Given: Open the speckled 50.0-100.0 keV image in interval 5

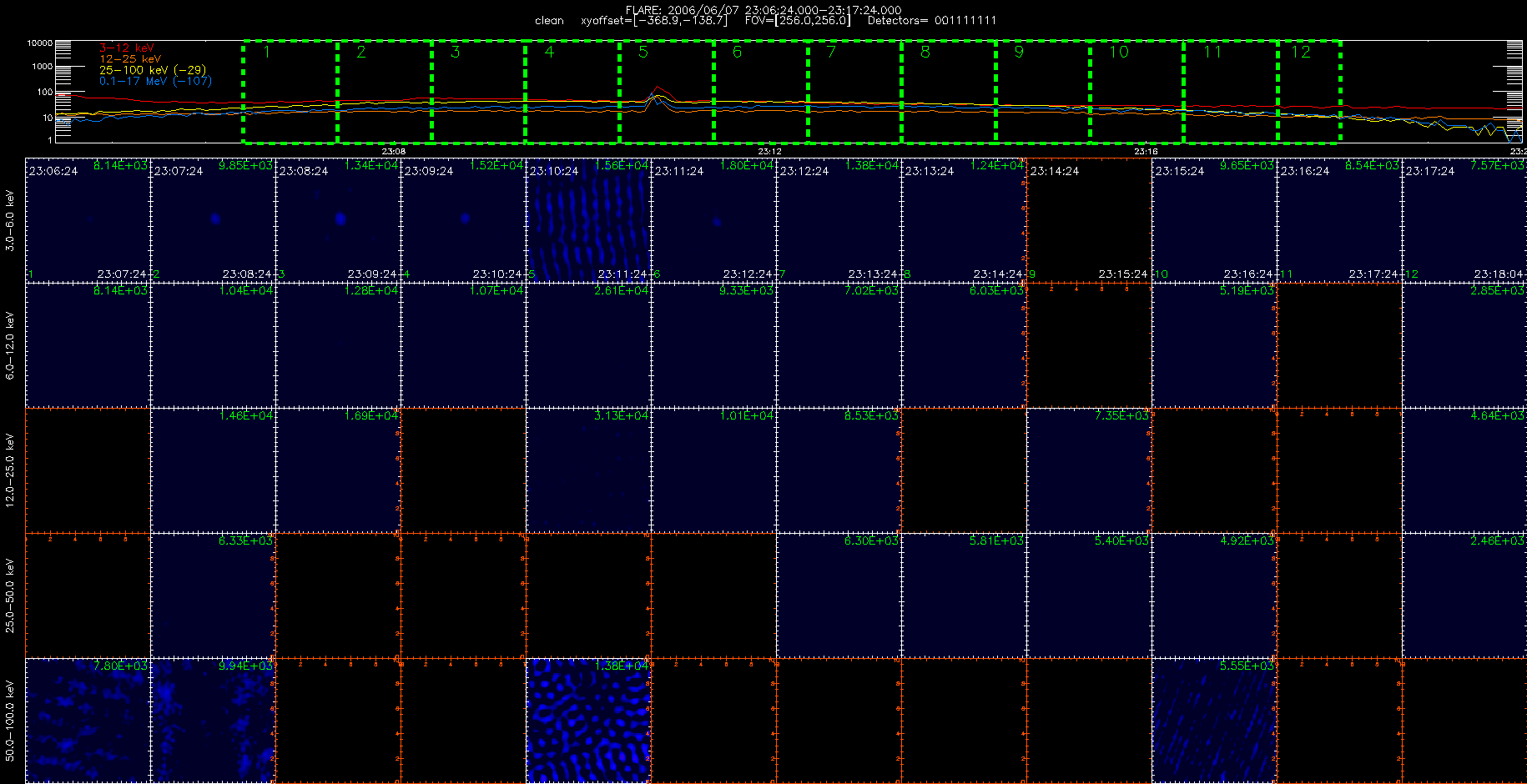Looking at the screenshot, I should point(588,721).
